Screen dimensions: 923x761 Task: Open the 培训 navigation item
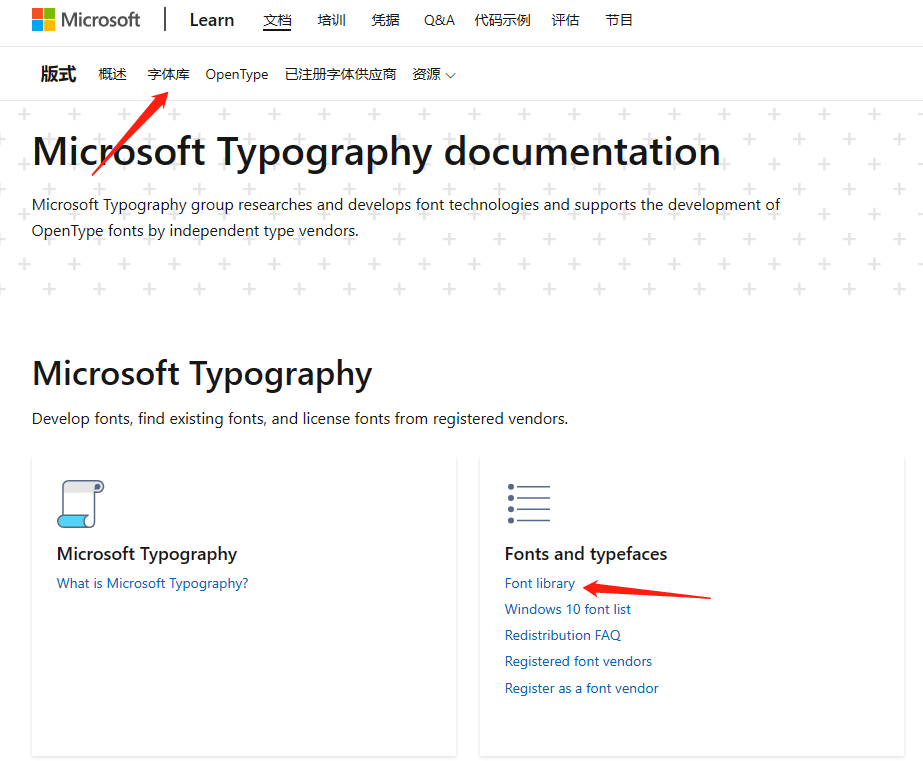point(331,20)
